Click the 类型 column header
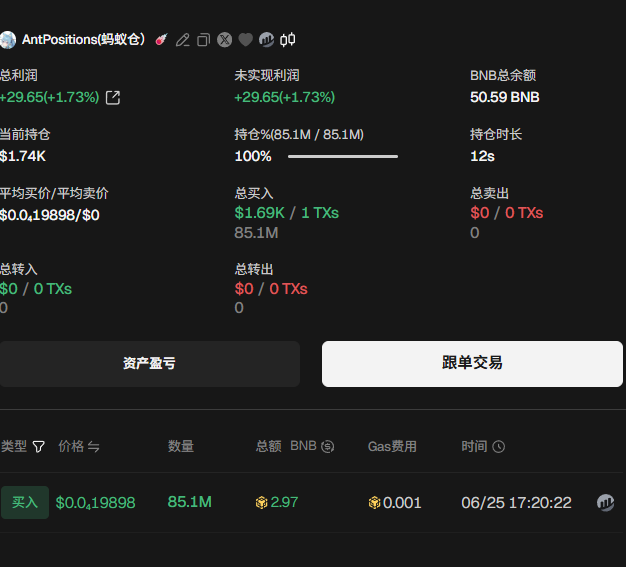 (14, 446)
